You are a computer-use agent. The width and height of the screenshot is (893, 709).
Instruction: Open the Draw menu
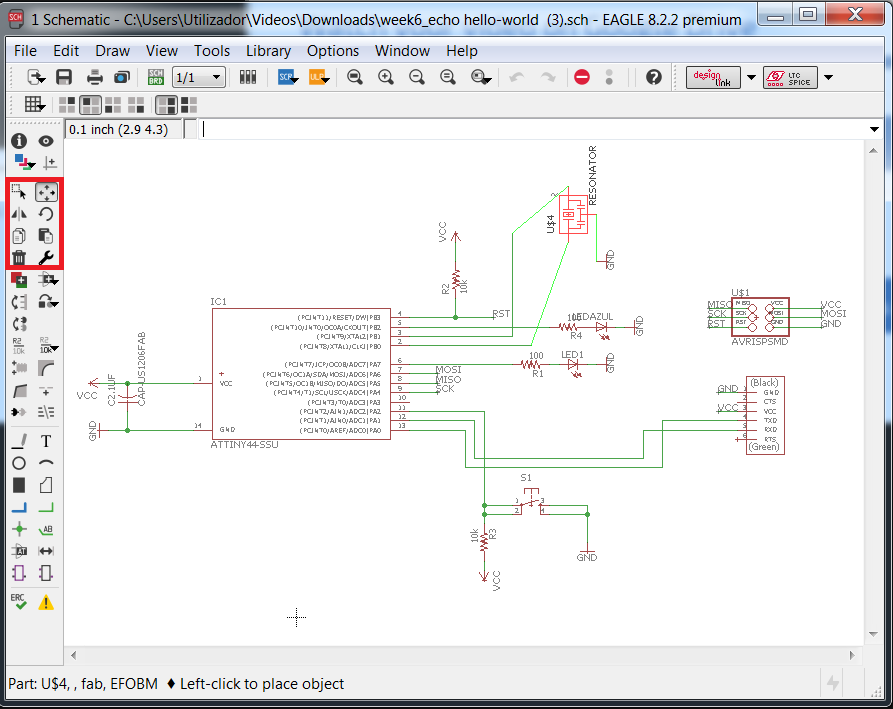[112, 51]
